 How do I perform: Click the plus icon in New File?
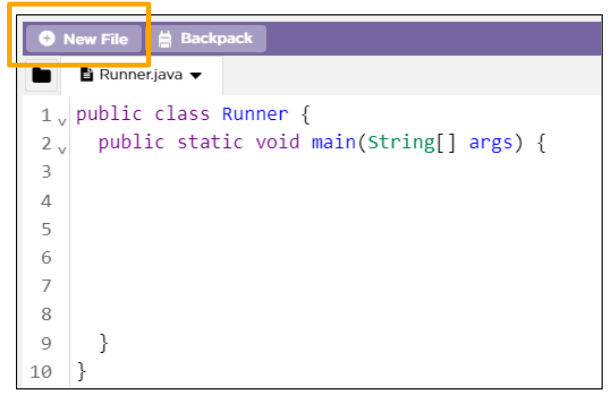tap(47, 39)
